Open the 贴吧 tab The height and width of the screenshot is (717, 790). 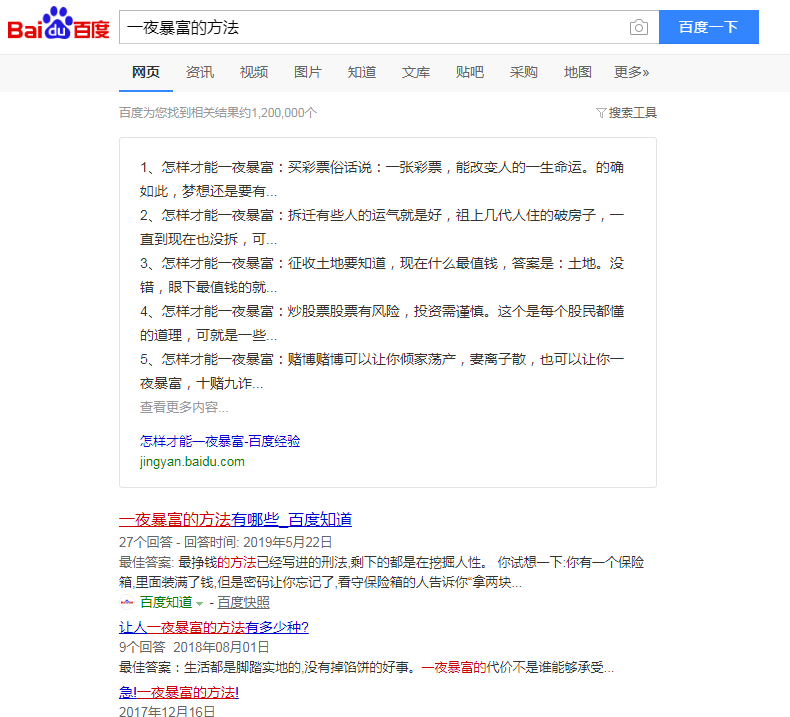click(470, 73)
